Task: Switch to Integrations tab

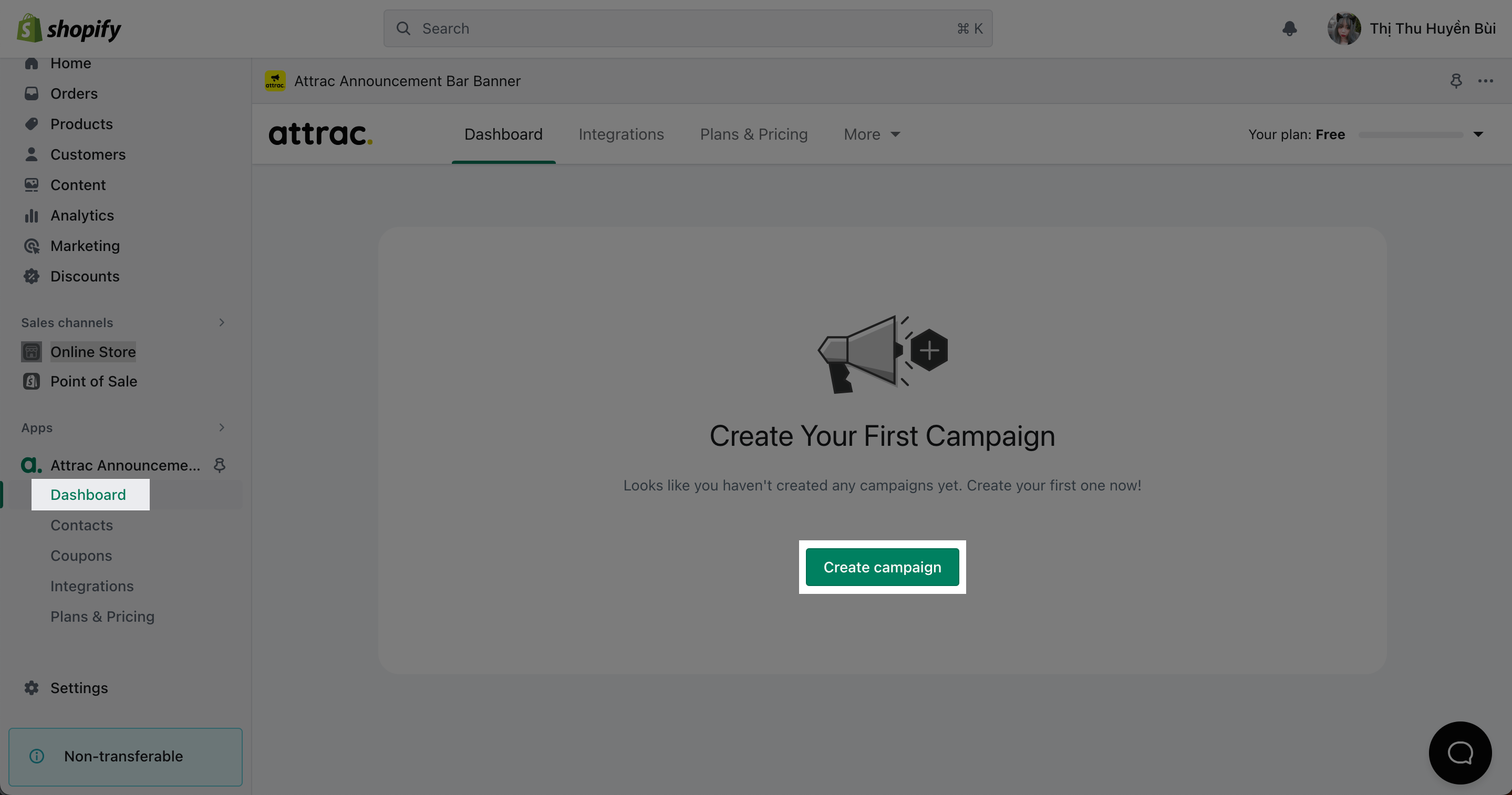Action: [621, 134]
